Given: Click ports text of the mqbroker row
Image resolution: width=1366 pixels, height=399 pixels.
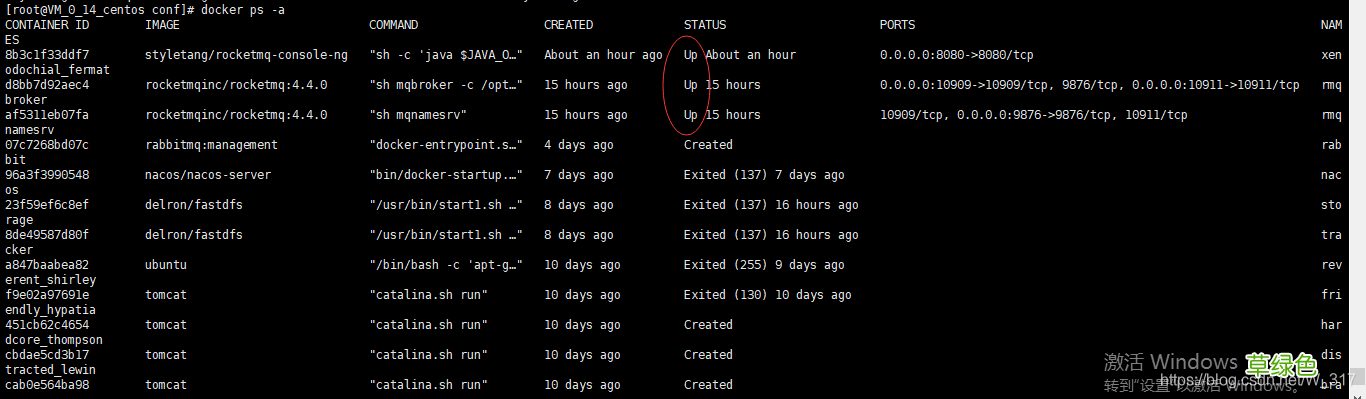Looking at the screenshot, I should tap(1090, 85).
